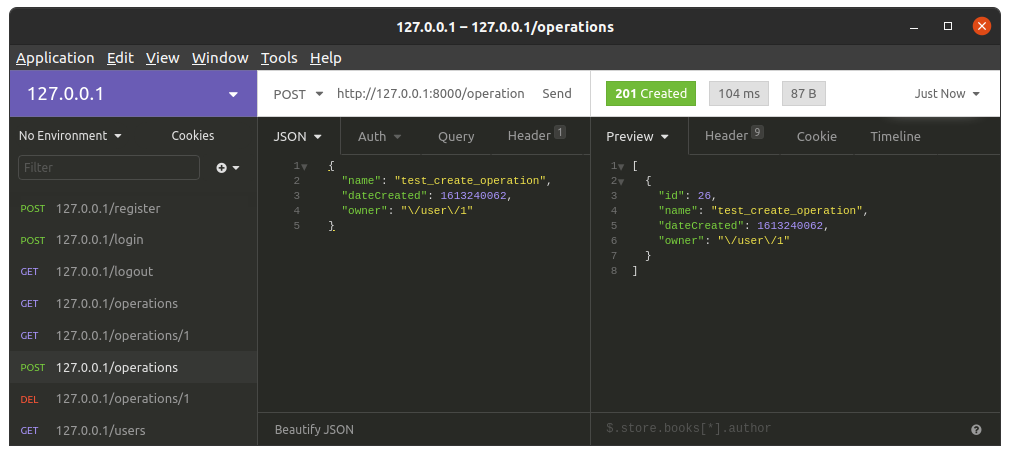Click the 104 ms response time badge
Image resolution: width=1010 pixels, height=455 pixels.
(739, 94)
